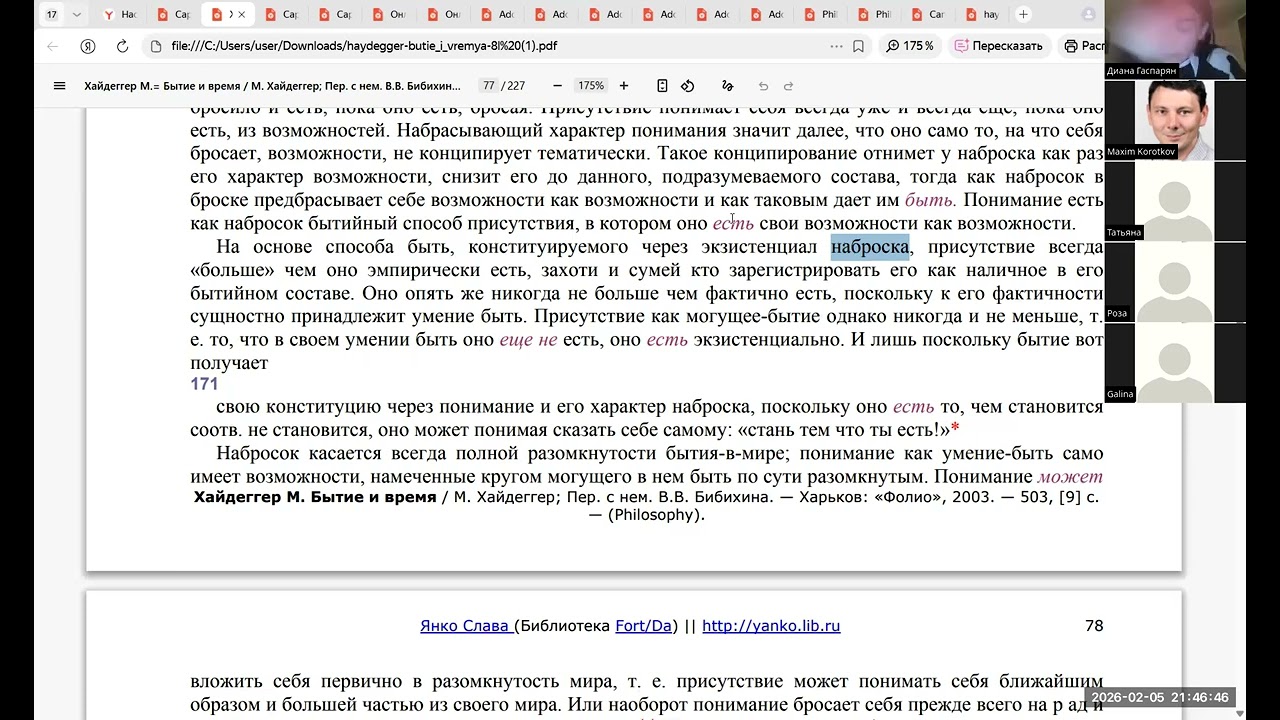Select the draw annotation tool
The width and height of the screenshot is (1280, 720).
pos(727,86)
